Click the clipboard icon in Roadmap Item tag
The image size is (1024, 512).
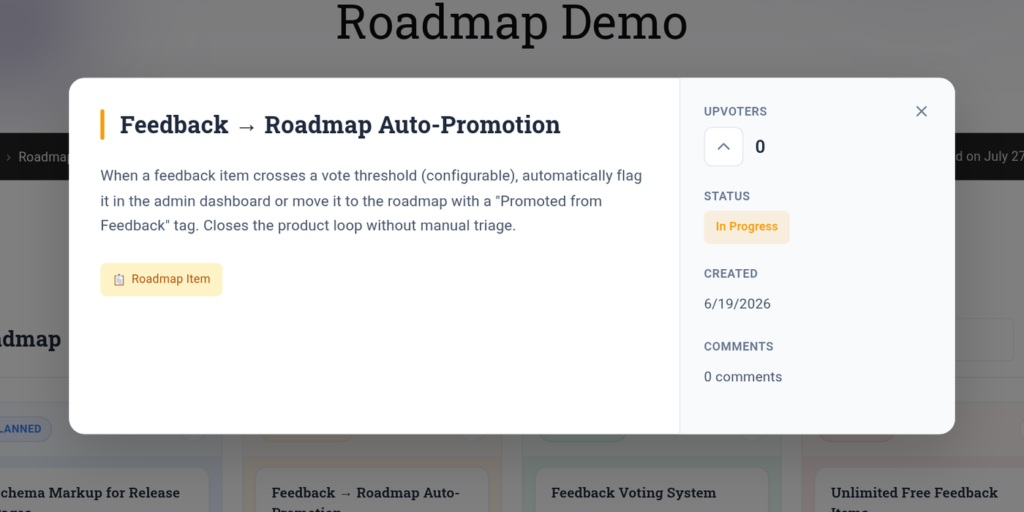tap(119, 280)
